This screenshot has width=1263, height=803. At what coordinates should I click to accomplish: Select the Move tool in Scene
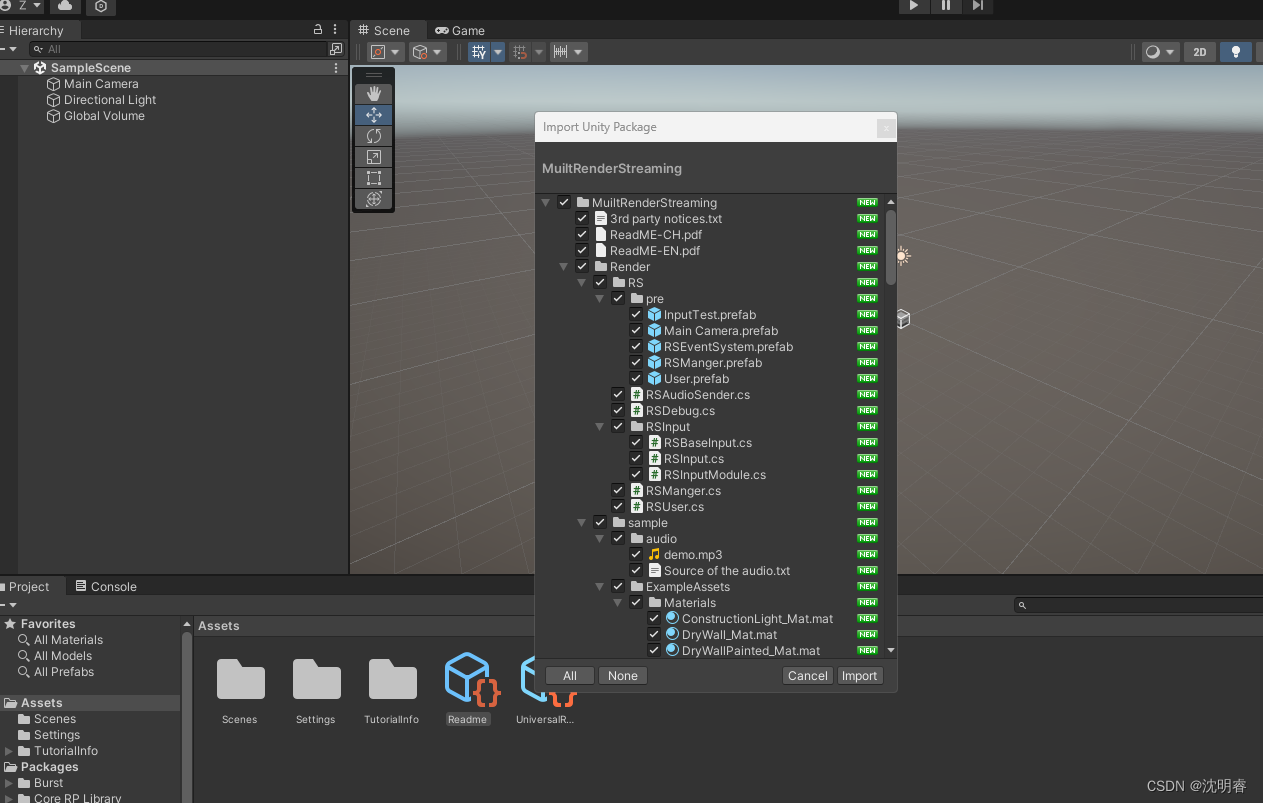click(374, 115)
